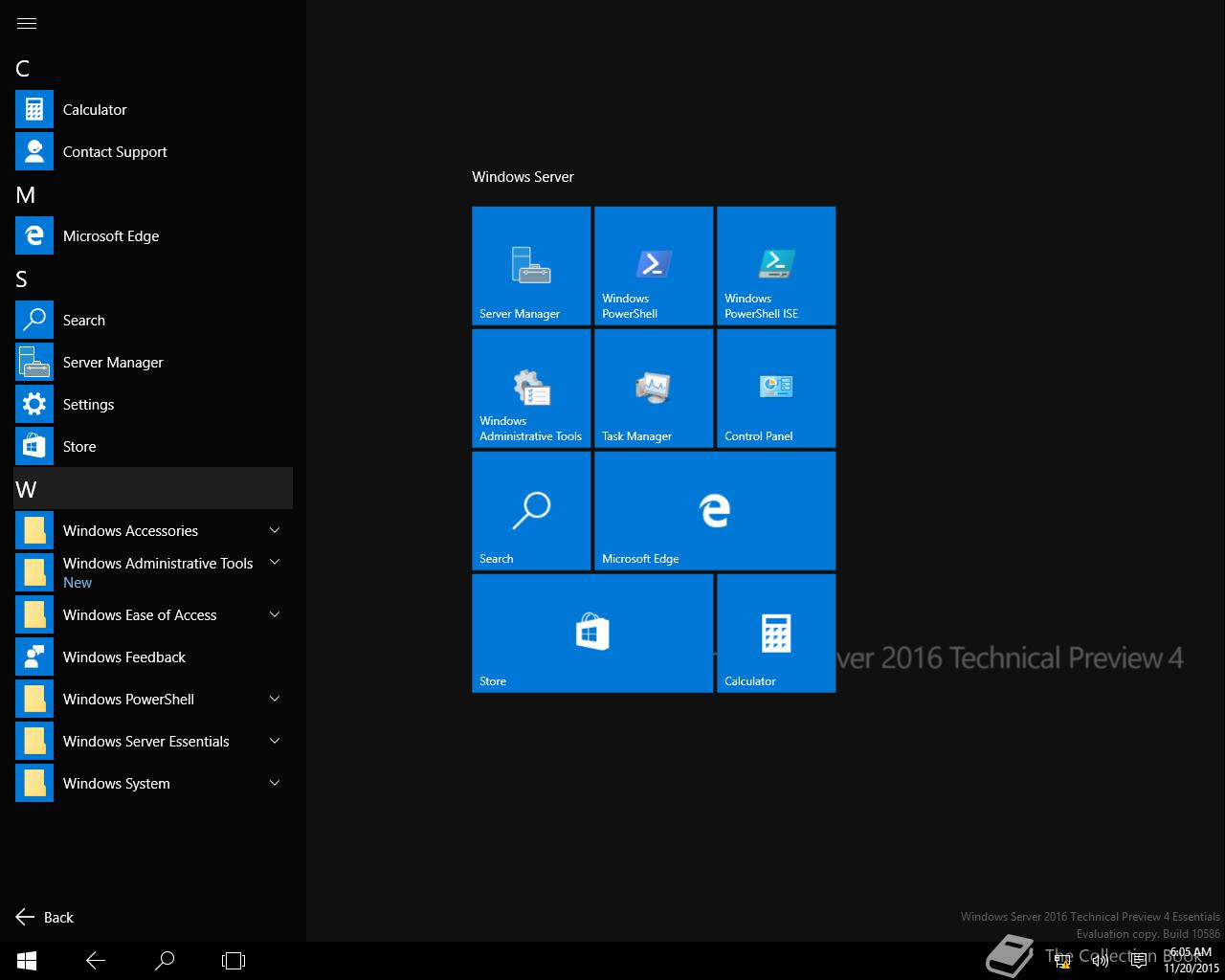The width and height of the screenshot is (1225, 980).
Task: Open the Windows Server Essentials folder icon
Action: [x=34, y=742]
